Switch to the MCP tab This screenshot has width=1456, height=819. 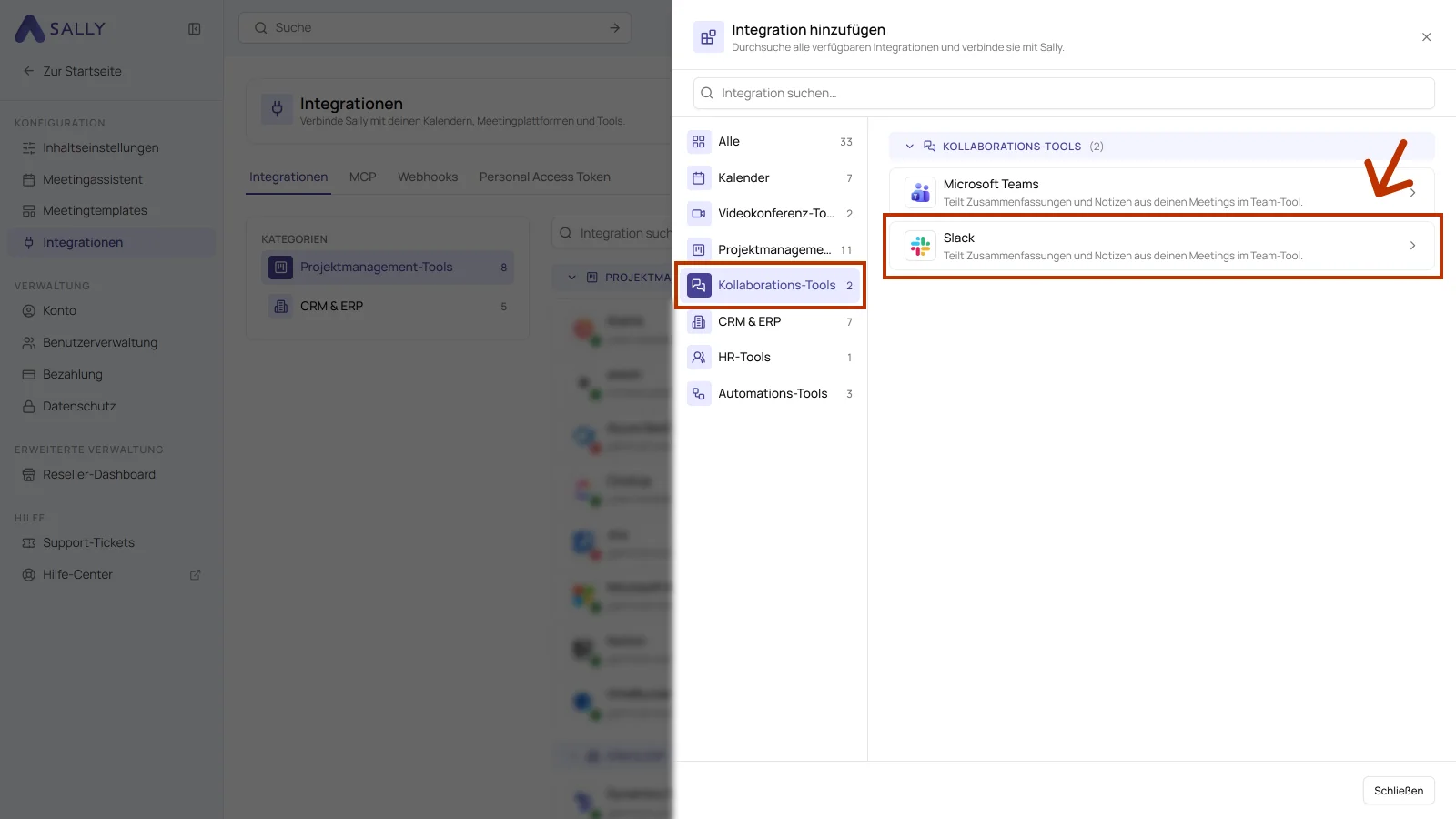362,177
